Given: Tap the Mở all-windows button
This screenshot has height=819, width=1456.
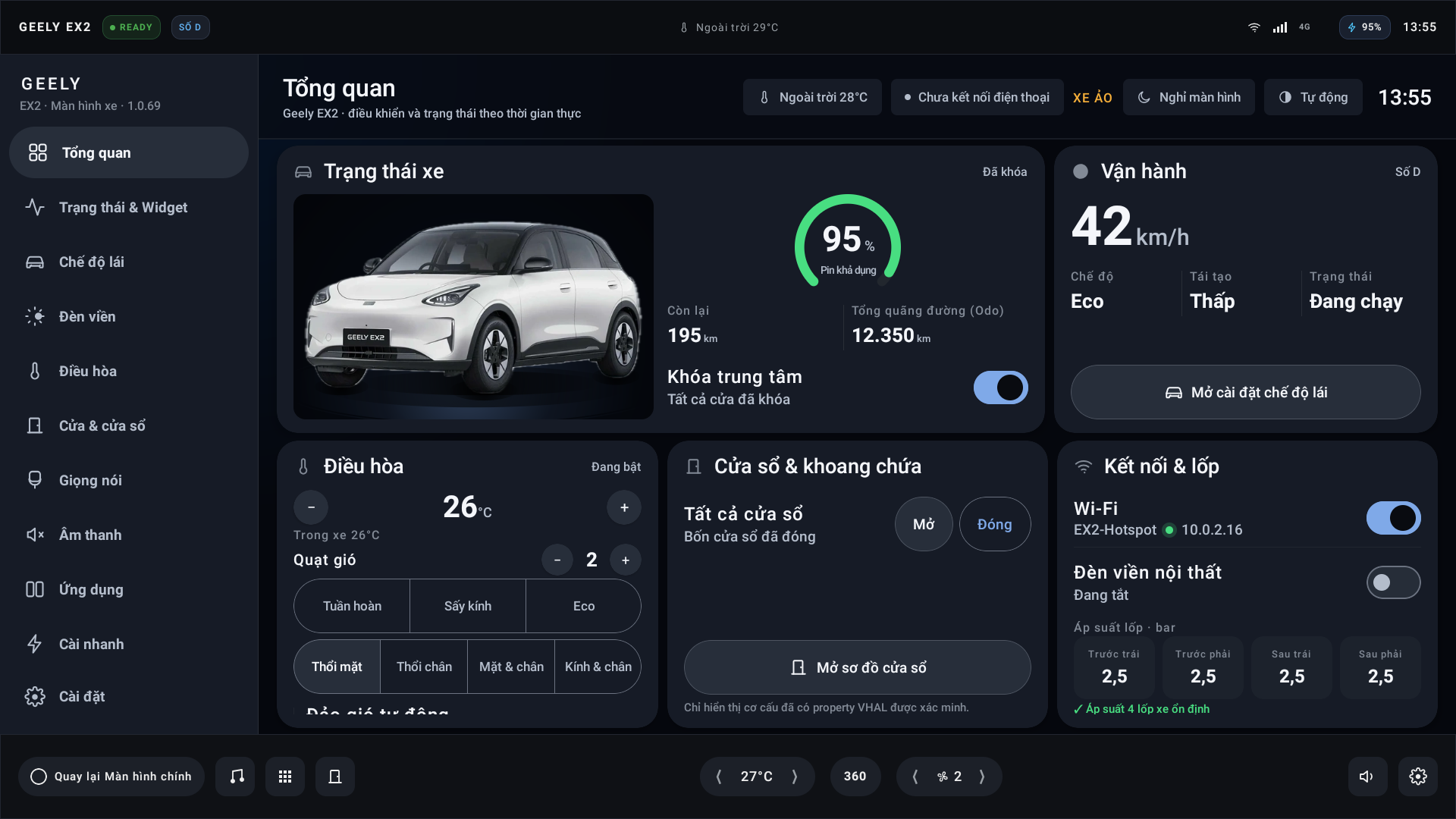Looking at the screenshot, I should tap(924, 524).
